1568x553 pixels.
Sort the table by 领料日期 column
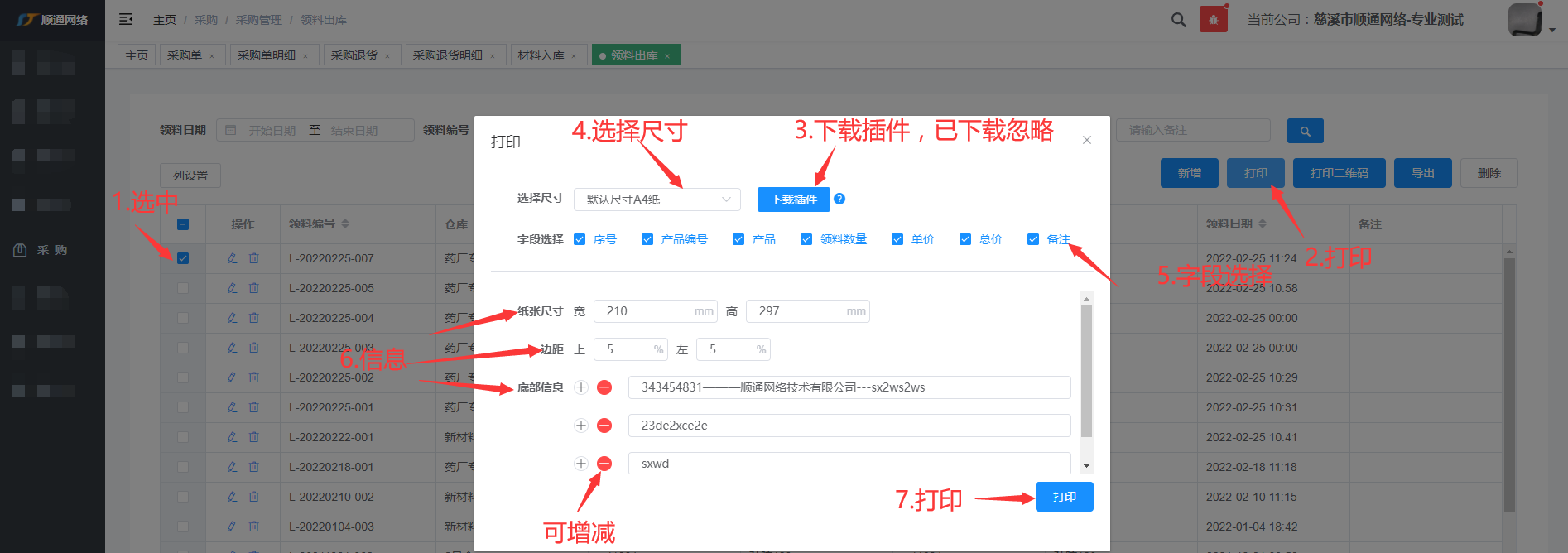point(1263,224)
